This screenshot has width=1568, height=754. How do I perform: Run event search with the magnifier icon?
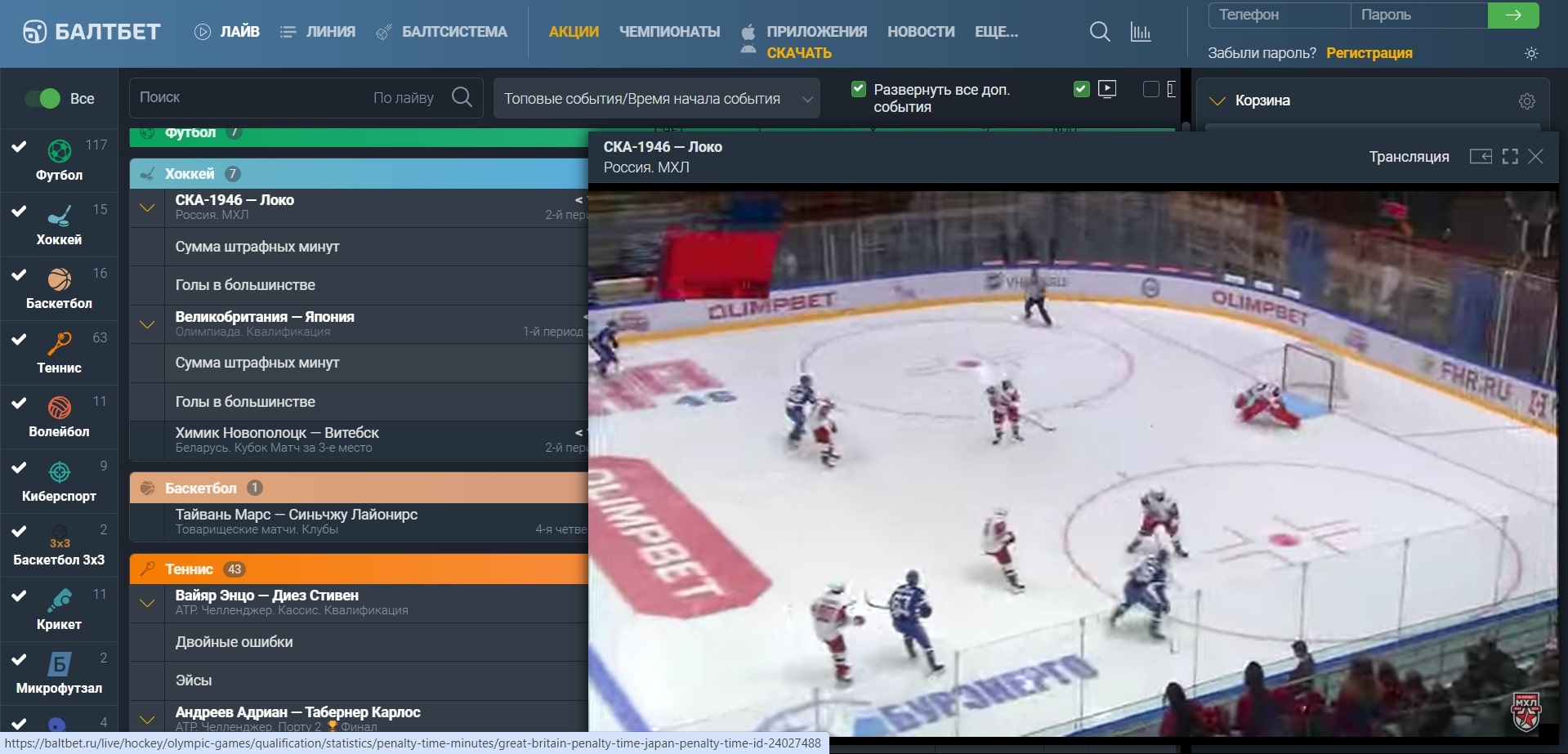tap(462, 97)
